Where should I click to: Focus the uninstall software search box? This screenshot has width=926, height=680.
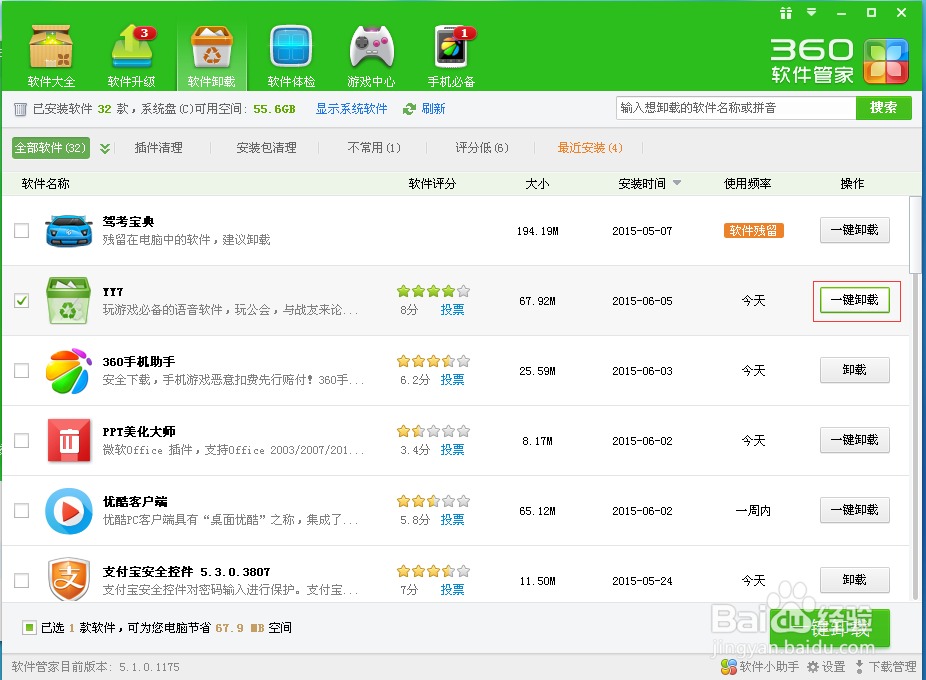point(736,108)
